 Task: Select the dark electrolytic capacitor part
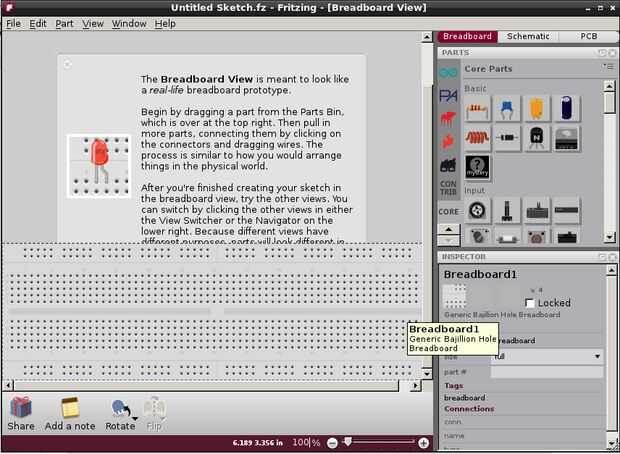coord(566,108)
